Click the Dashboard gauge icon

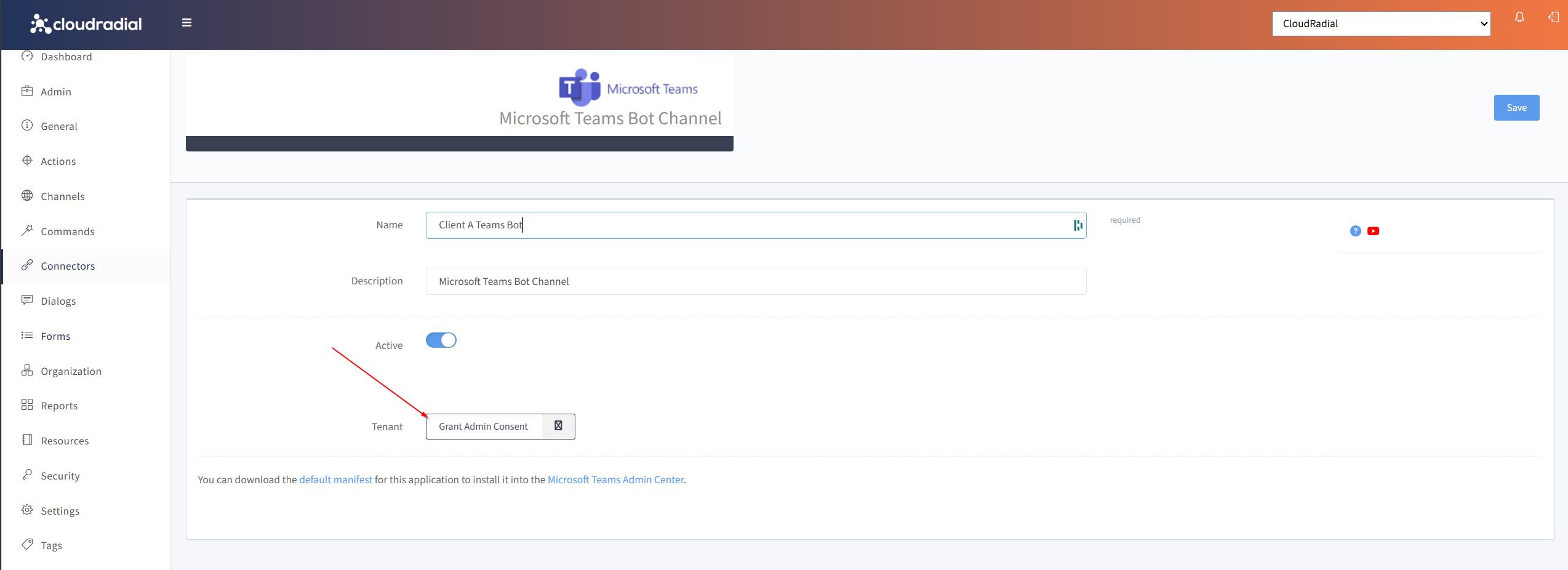[27, 56]
